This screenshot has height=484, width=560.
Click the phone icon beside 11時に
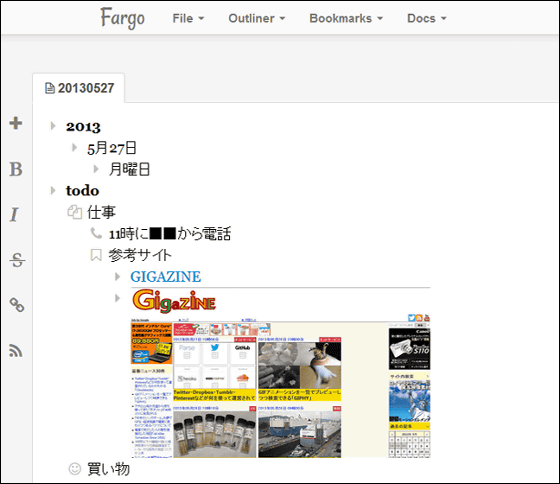pos(96,233)
